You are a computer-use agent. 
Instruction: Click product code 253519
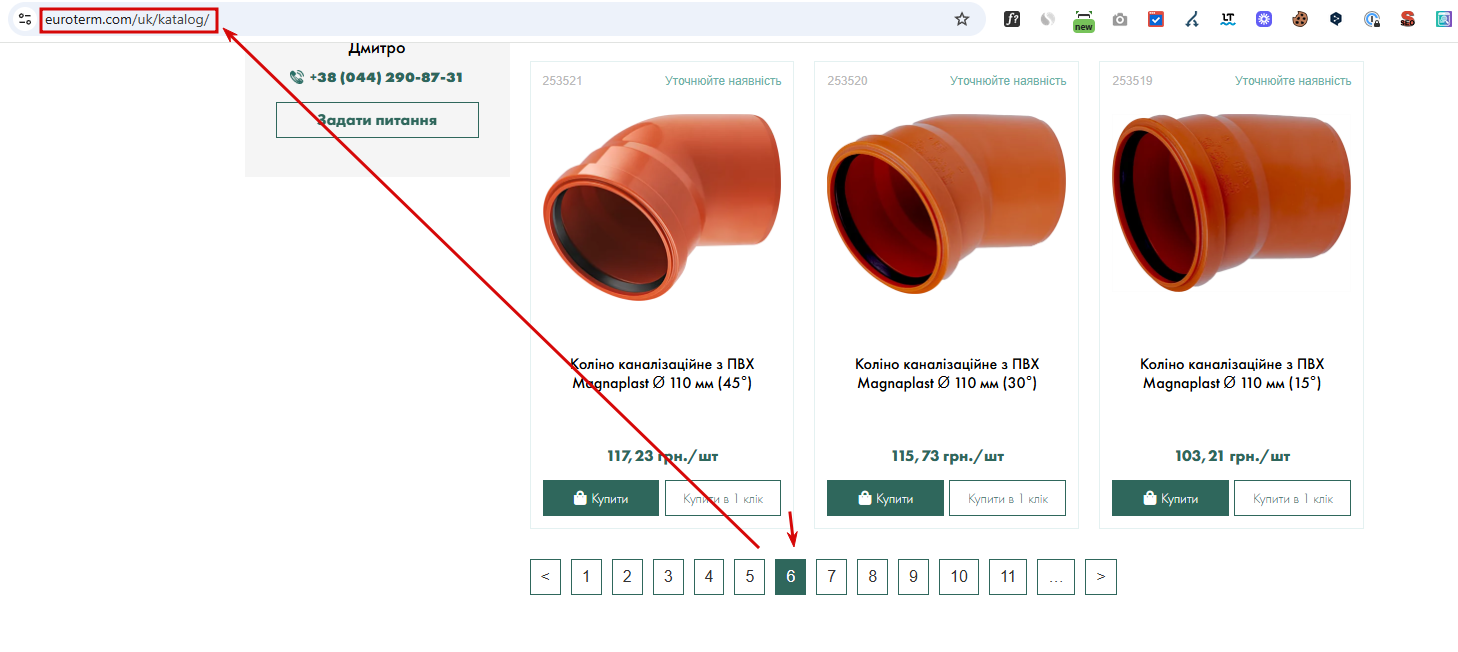coord(1132,81)
